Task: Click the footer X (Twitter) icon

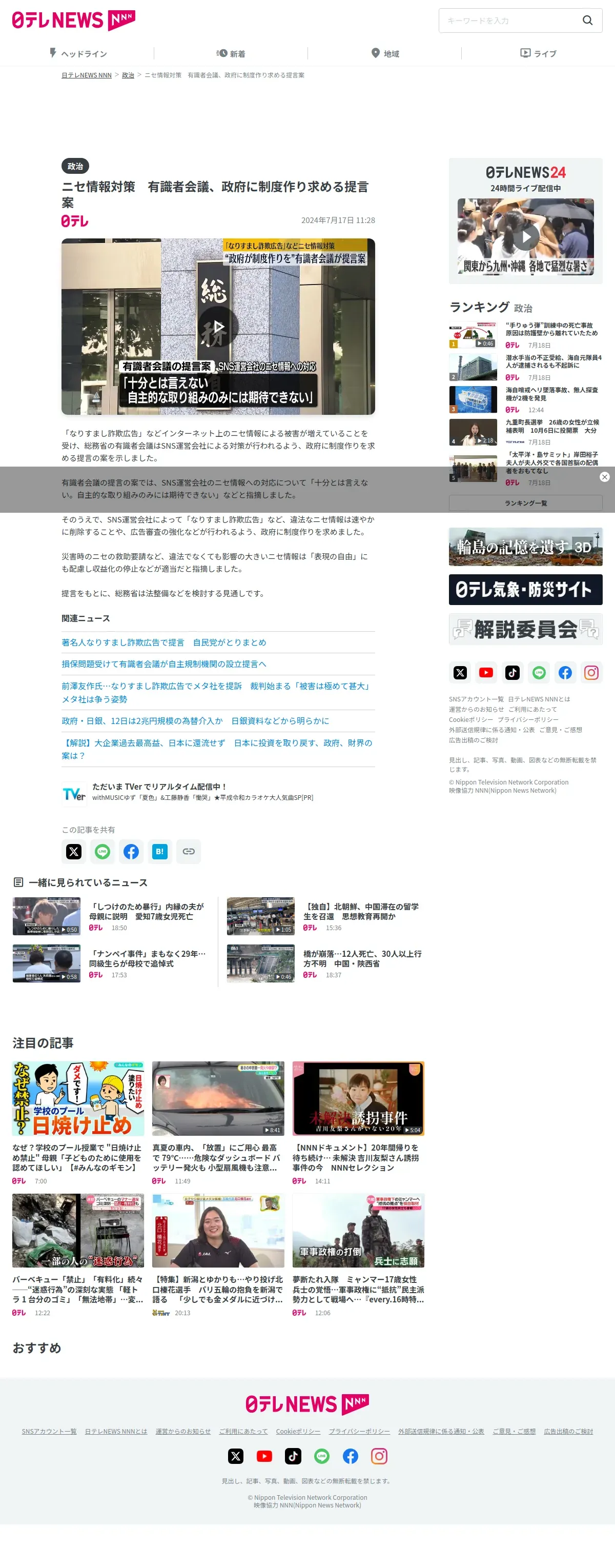Action: [x=235, y=1455]
